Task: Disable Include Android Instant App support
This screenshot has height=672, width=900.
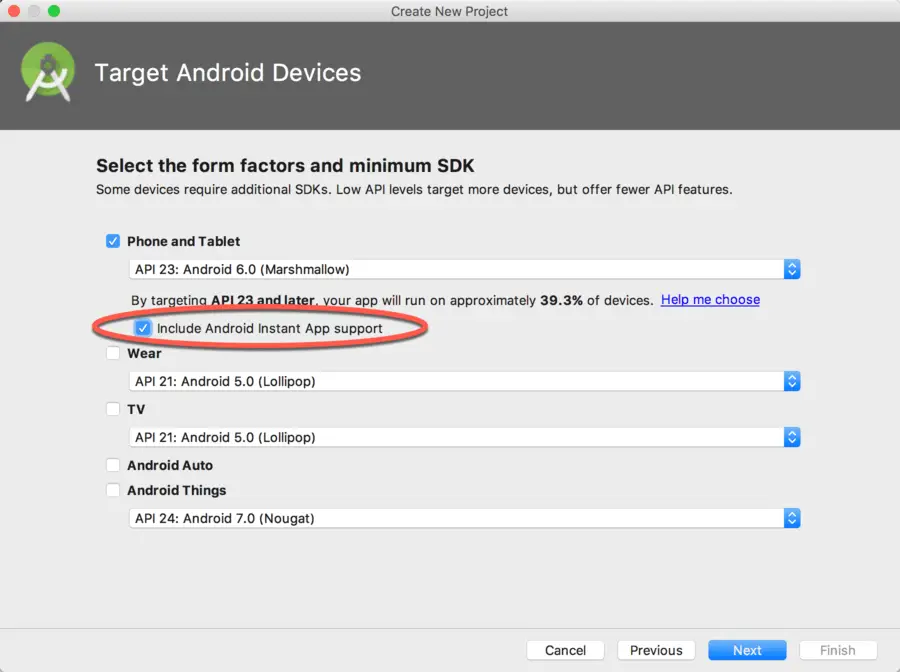Action: (143, 328)
